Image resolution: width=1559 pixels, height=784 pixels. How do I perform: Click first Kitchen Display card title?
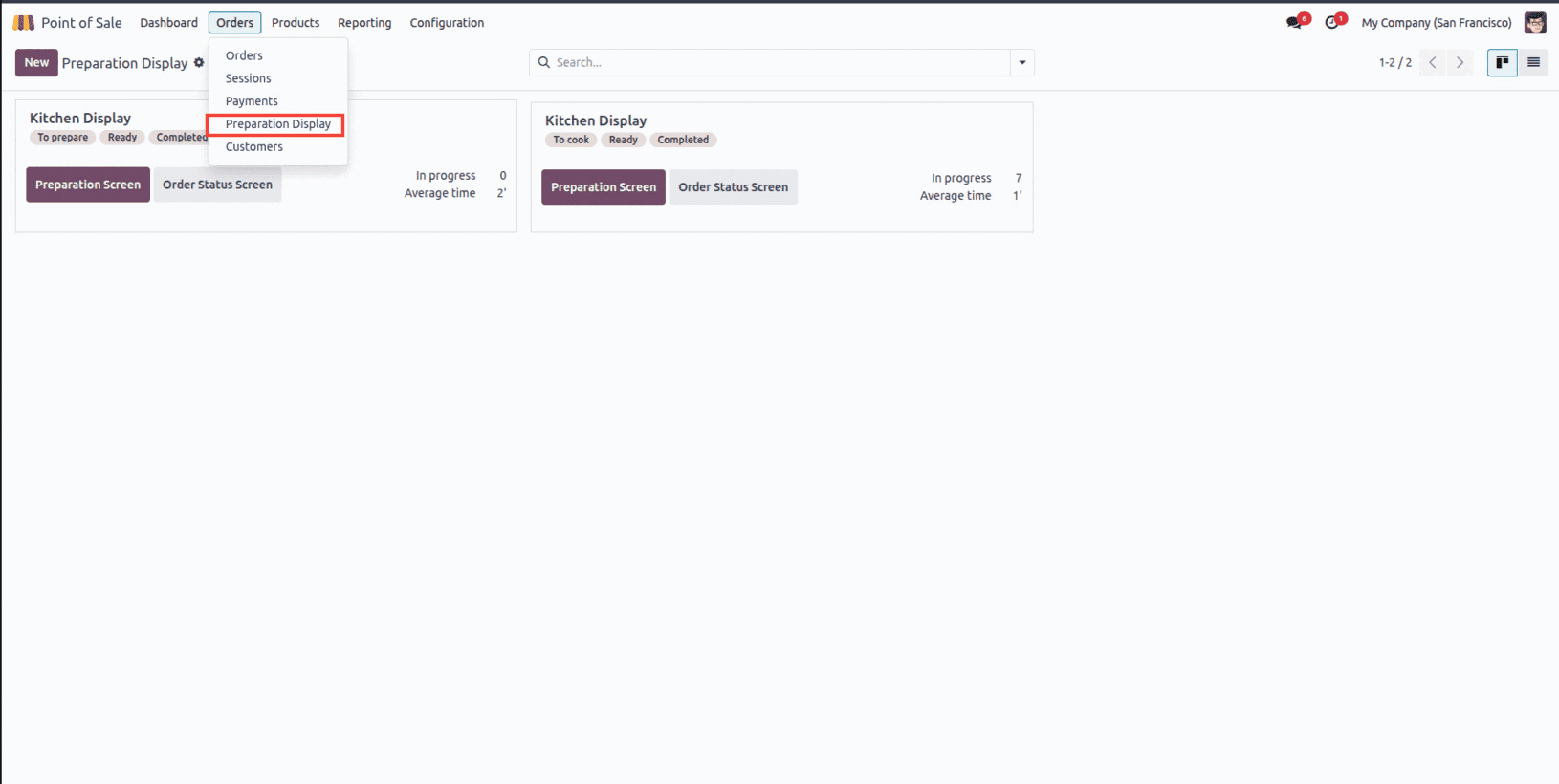pyautogui.click(x=80, y=118)
